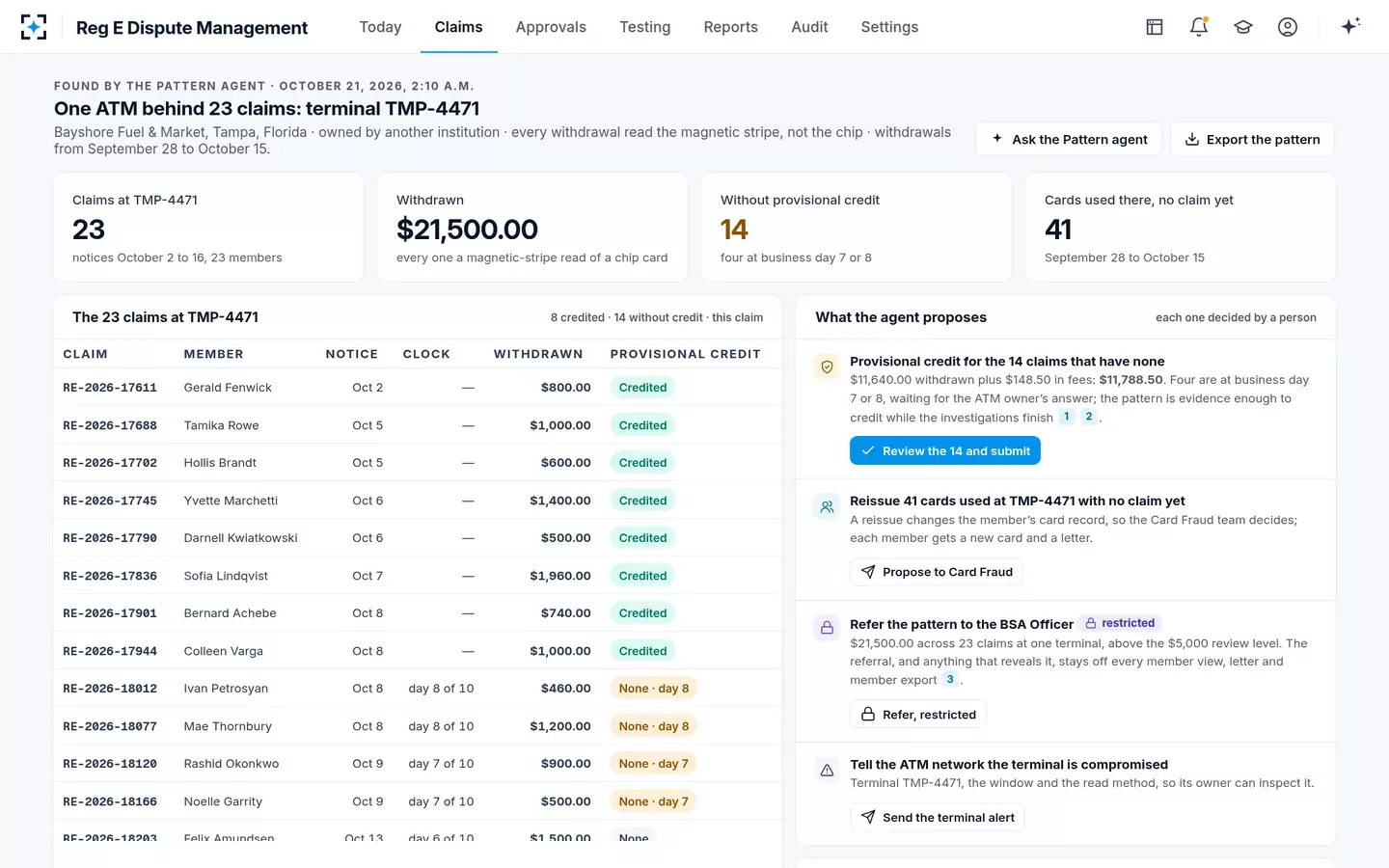1389x868 pixels.
Task: Click the Refer, restricted button
Action: tap(918, 715)
